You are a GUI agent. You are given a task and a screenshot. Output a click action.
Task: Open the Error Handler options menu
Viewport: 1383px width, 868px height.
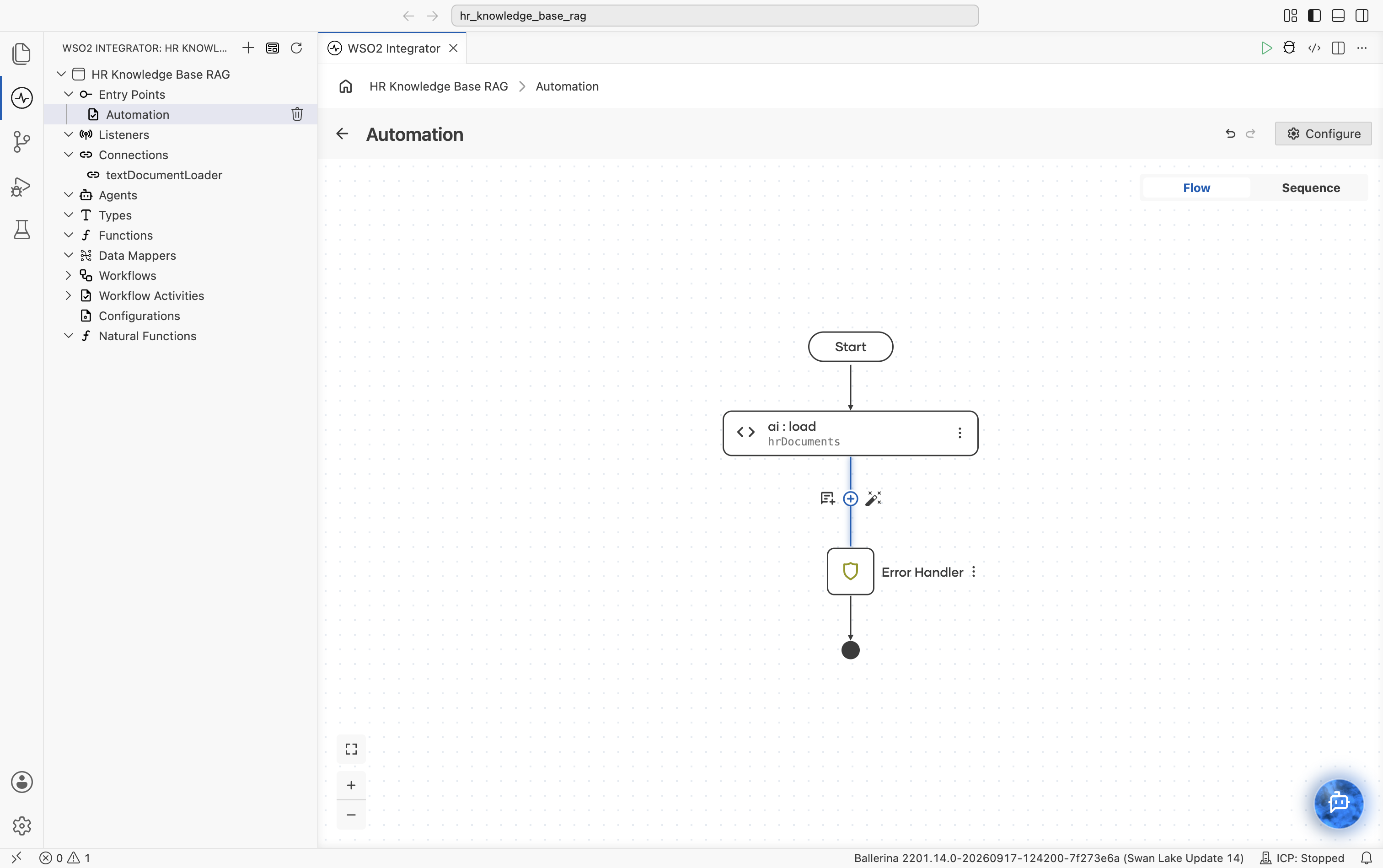tap(974, 572)
